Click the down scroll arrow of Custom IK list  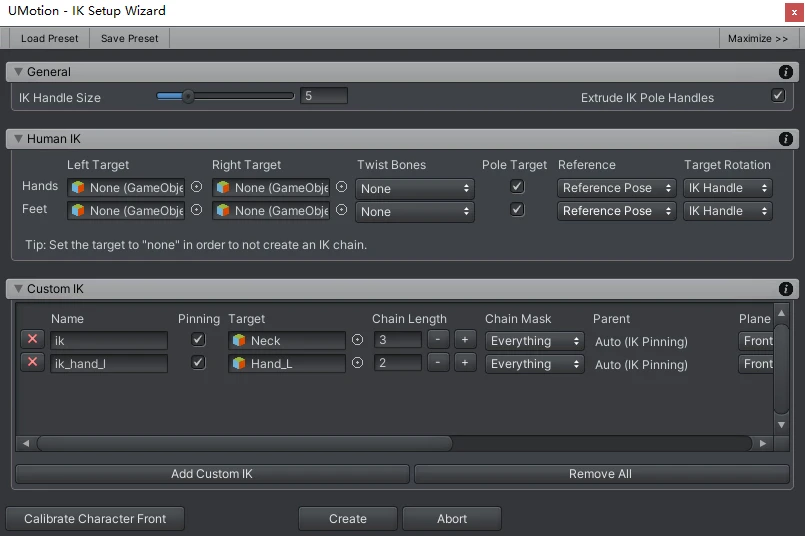point(781,425)
